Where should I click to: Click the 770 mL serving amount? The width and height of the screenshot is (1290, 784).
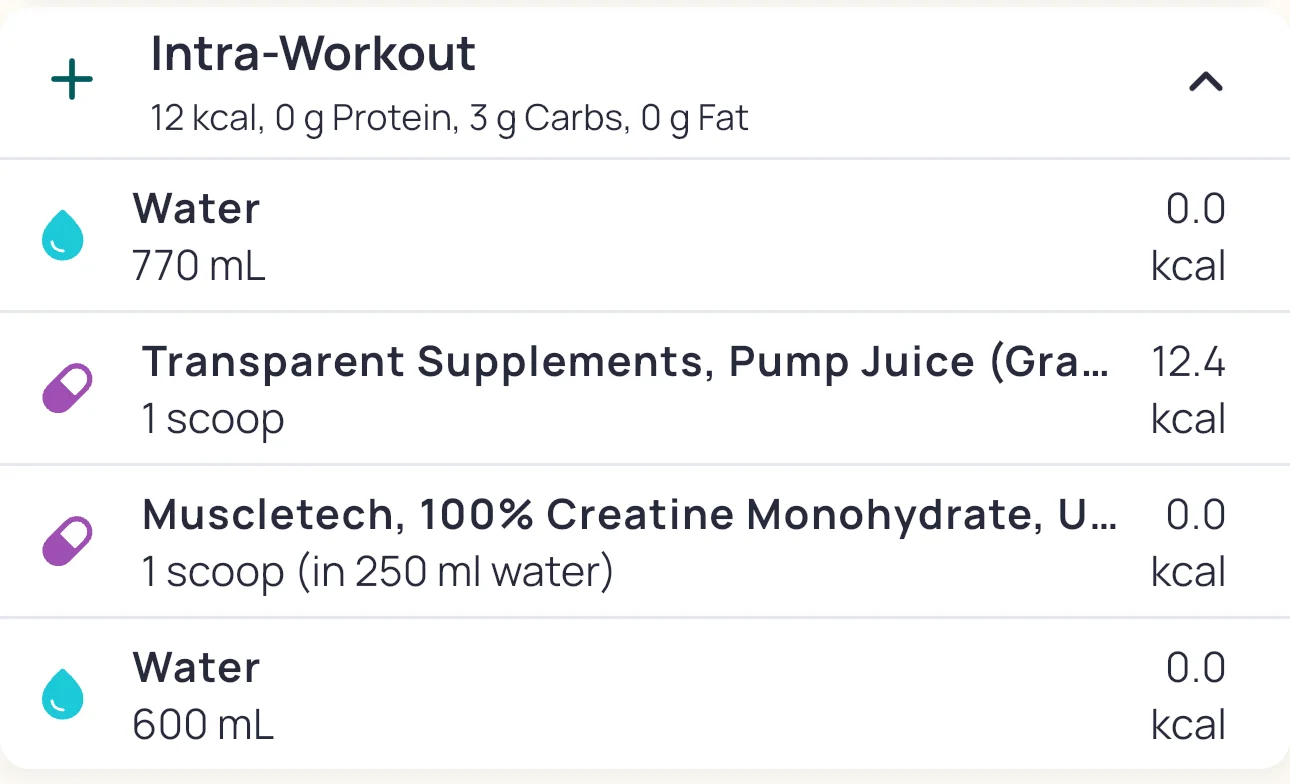click(x=199, y=266)
